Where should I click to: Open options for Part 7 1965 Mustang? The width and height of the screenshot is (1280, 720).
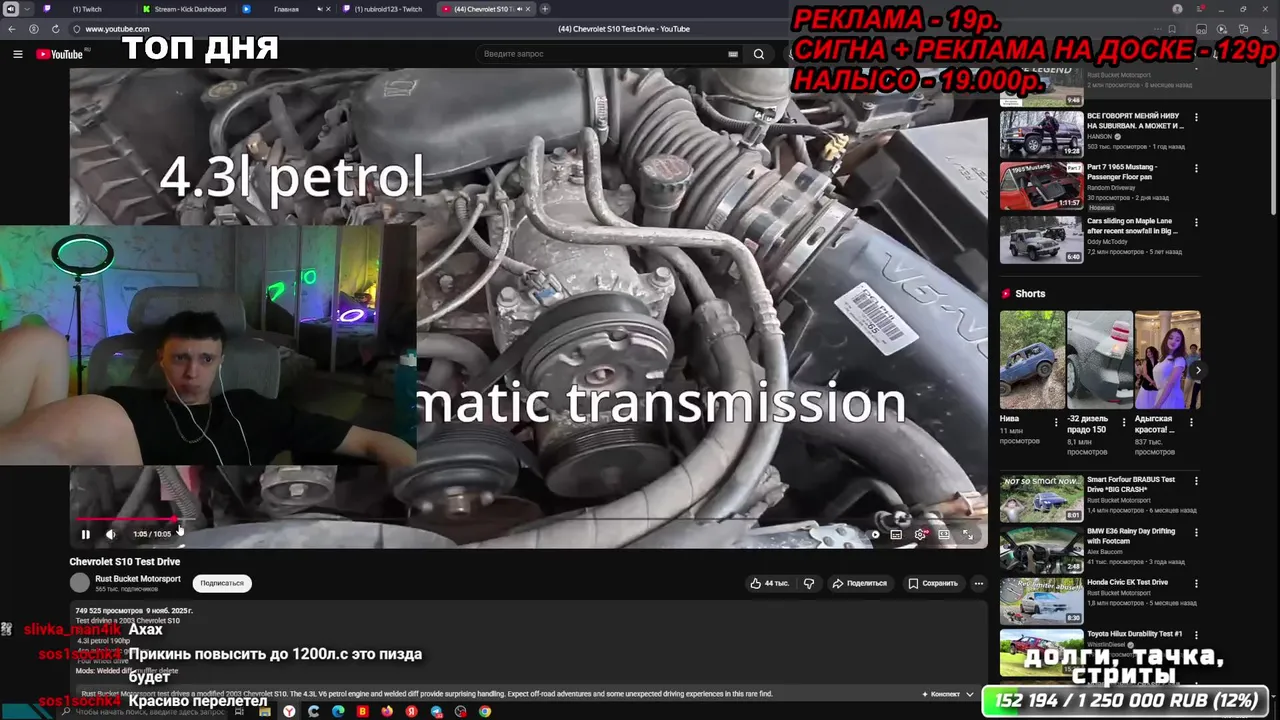tap(1196, 170)
